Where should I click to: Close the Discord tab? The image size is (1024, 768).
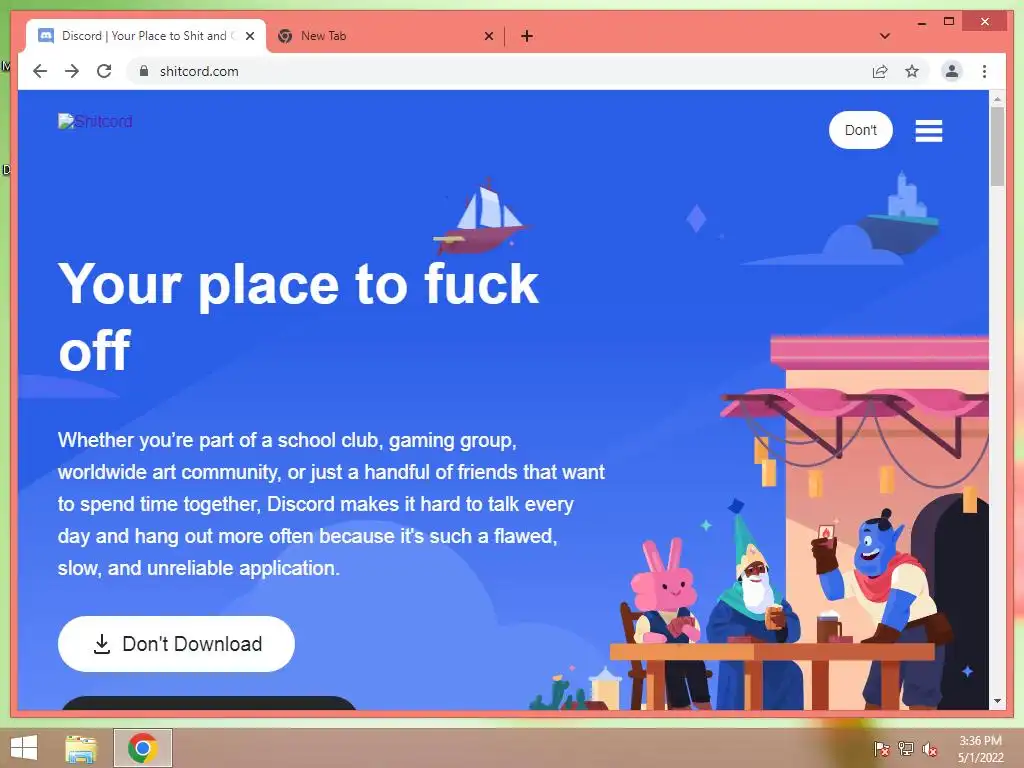pos(249,36)
